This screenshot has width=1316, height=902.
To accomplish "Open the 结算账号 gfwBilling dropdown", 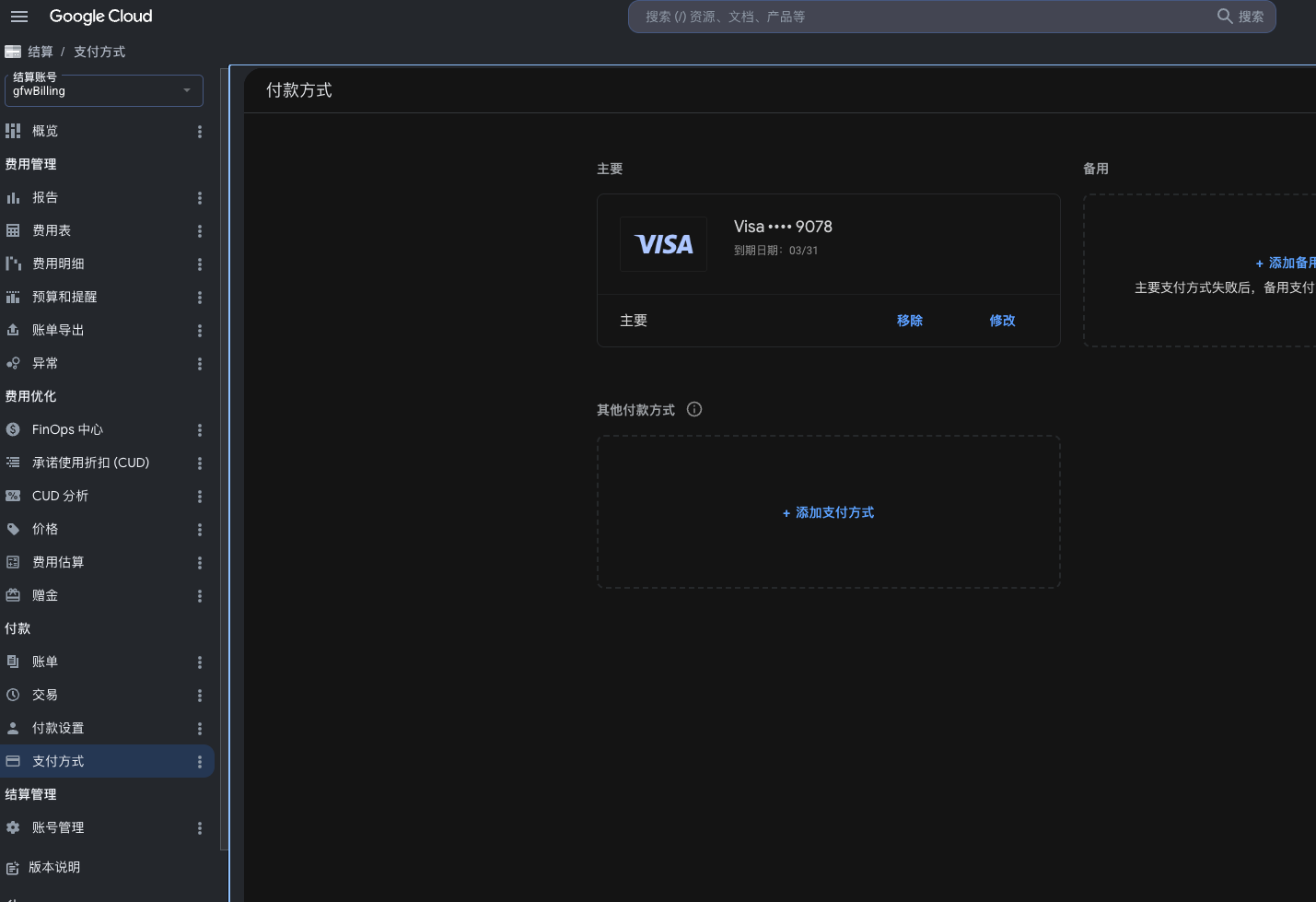I will click(x=104, y=90).
